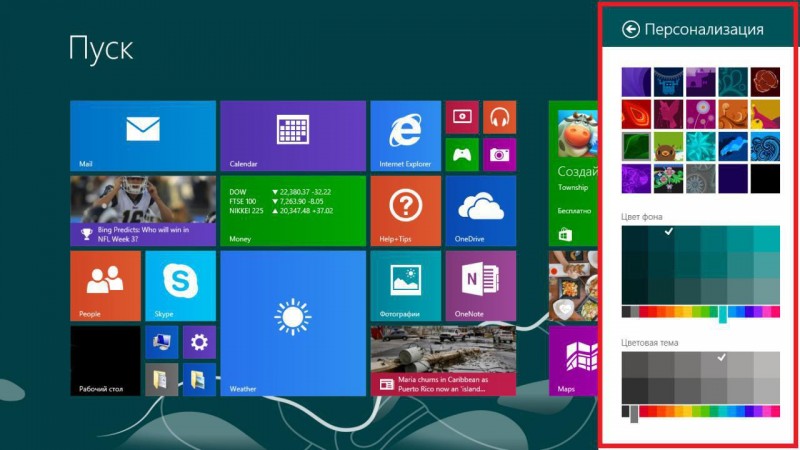Select the yellow bird background thumbnail
800x450 pixels.
(765, 114)
